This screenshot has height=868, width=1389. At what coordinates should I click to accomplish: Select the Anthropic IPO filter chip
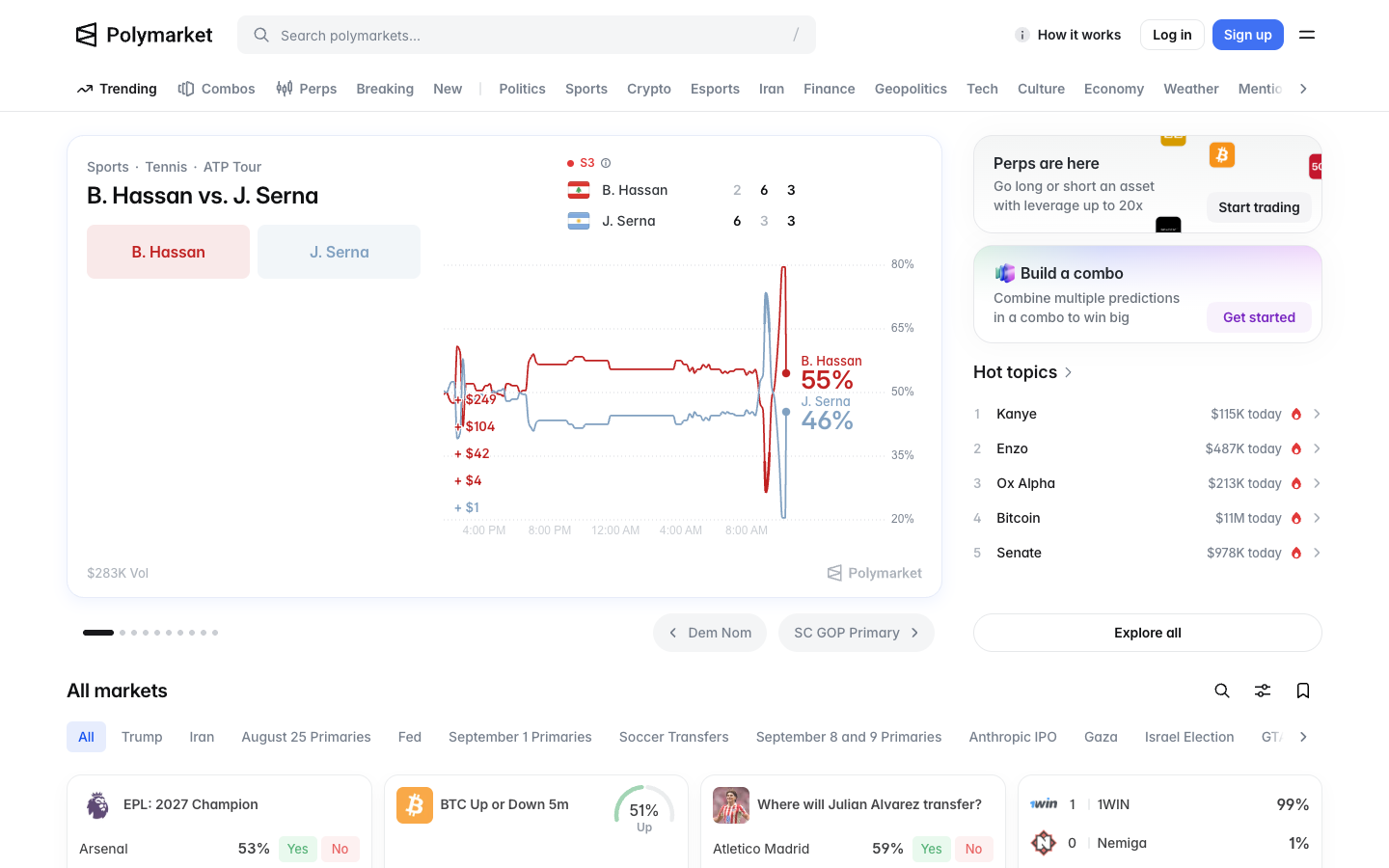(x=1013, y=737)
